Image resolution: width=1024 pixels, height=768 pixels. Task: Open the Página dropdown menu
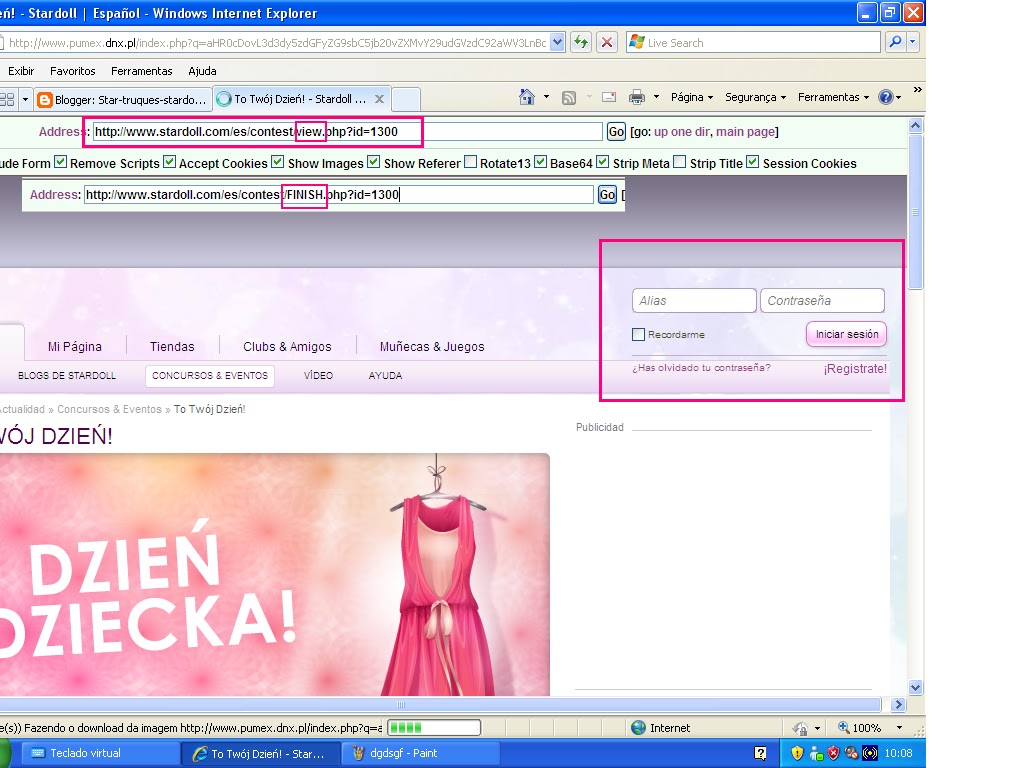(692, 97)
